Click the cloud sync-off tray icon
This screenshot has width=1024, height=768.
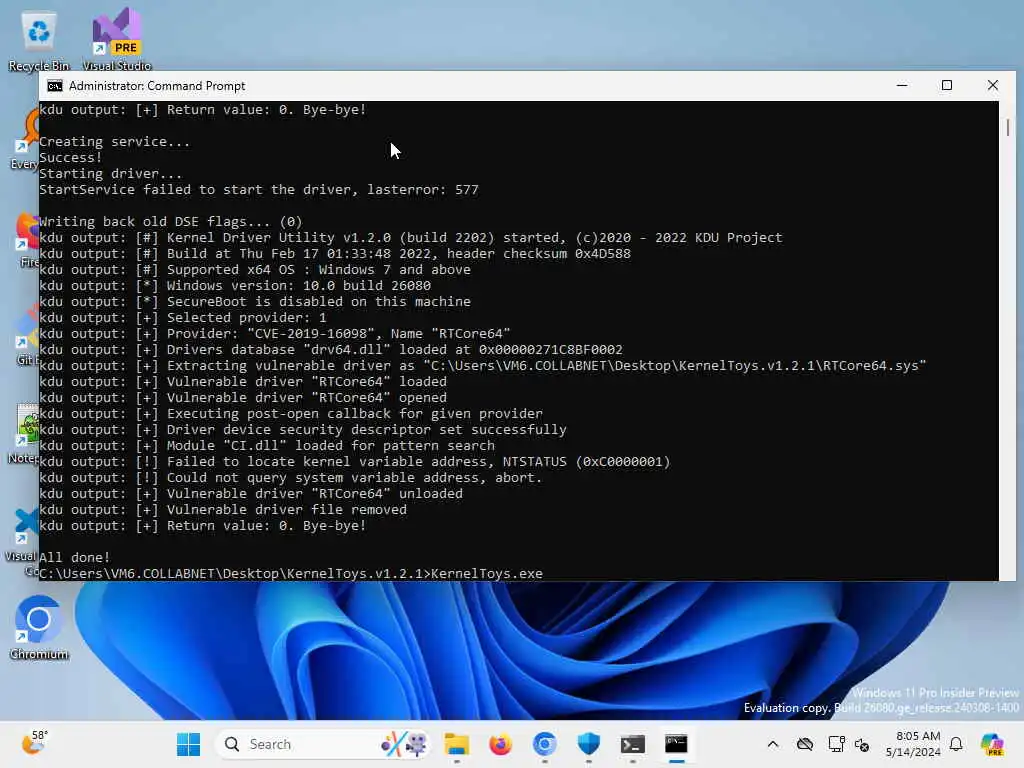coord(805,744)
